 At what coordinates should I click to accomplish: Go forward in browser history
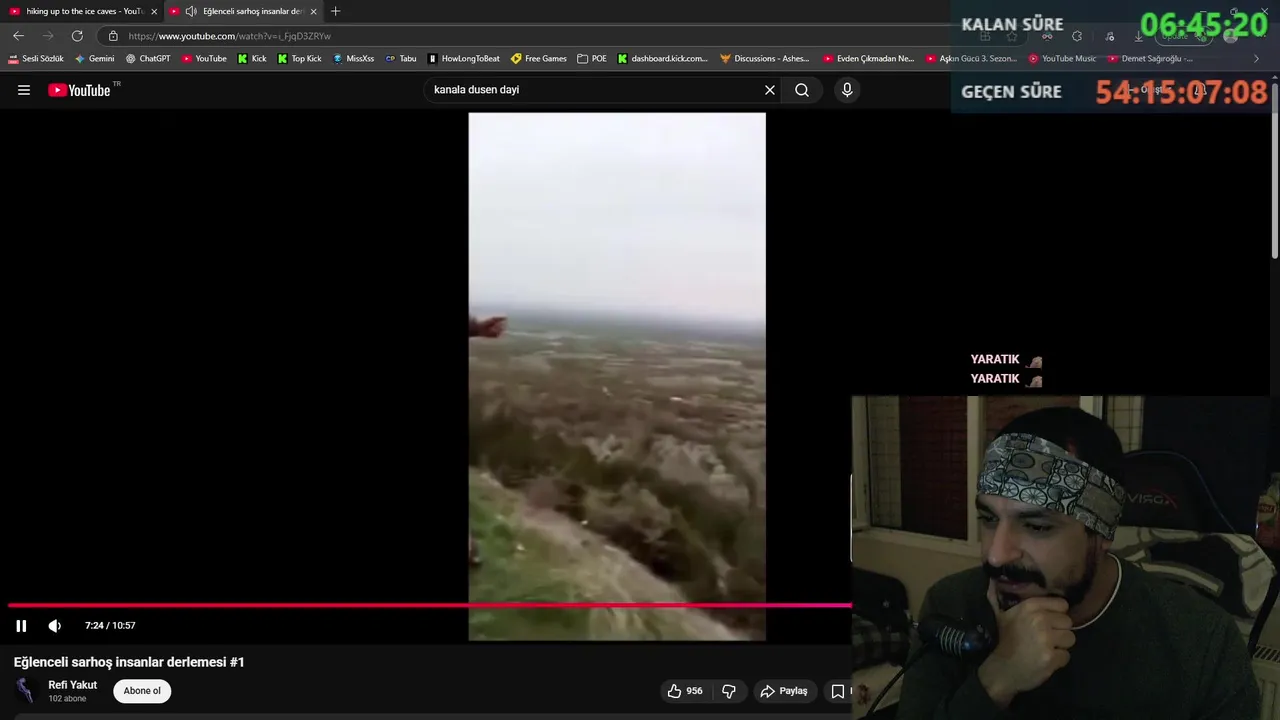coord(47,36)
